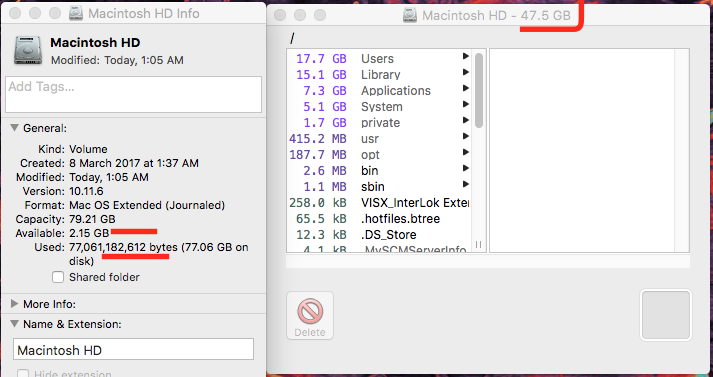Select the Library row
713x377 pixels.
[x=380, y=75]
